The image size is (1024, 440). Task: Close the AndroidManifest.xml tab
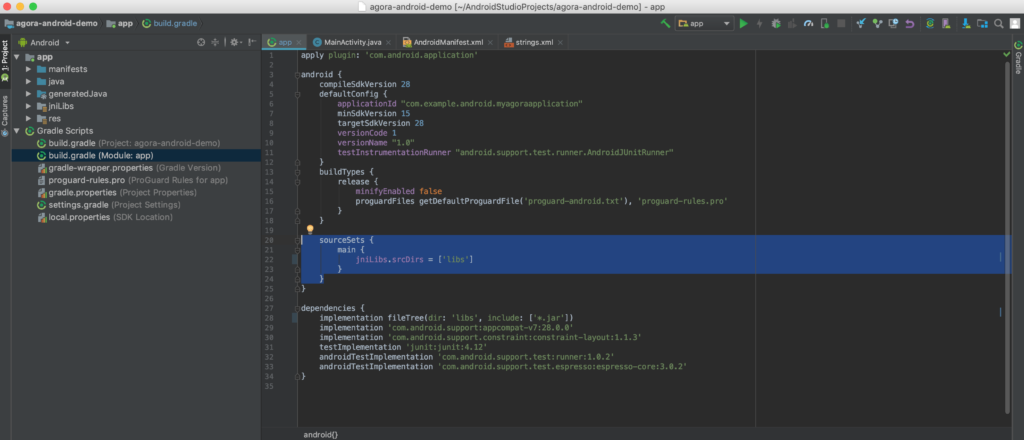click(x=490, y=42)
